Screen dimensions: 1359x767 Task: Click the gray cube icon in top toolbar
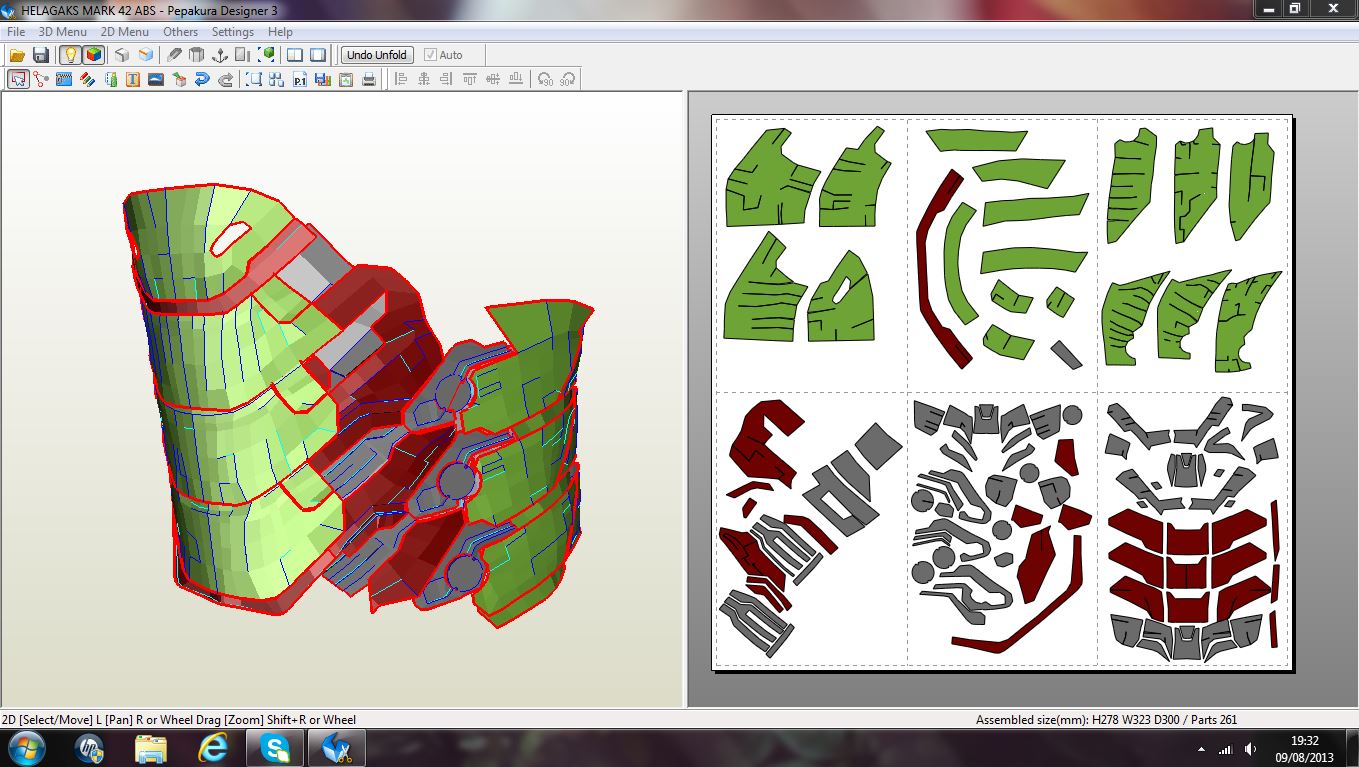122,55
